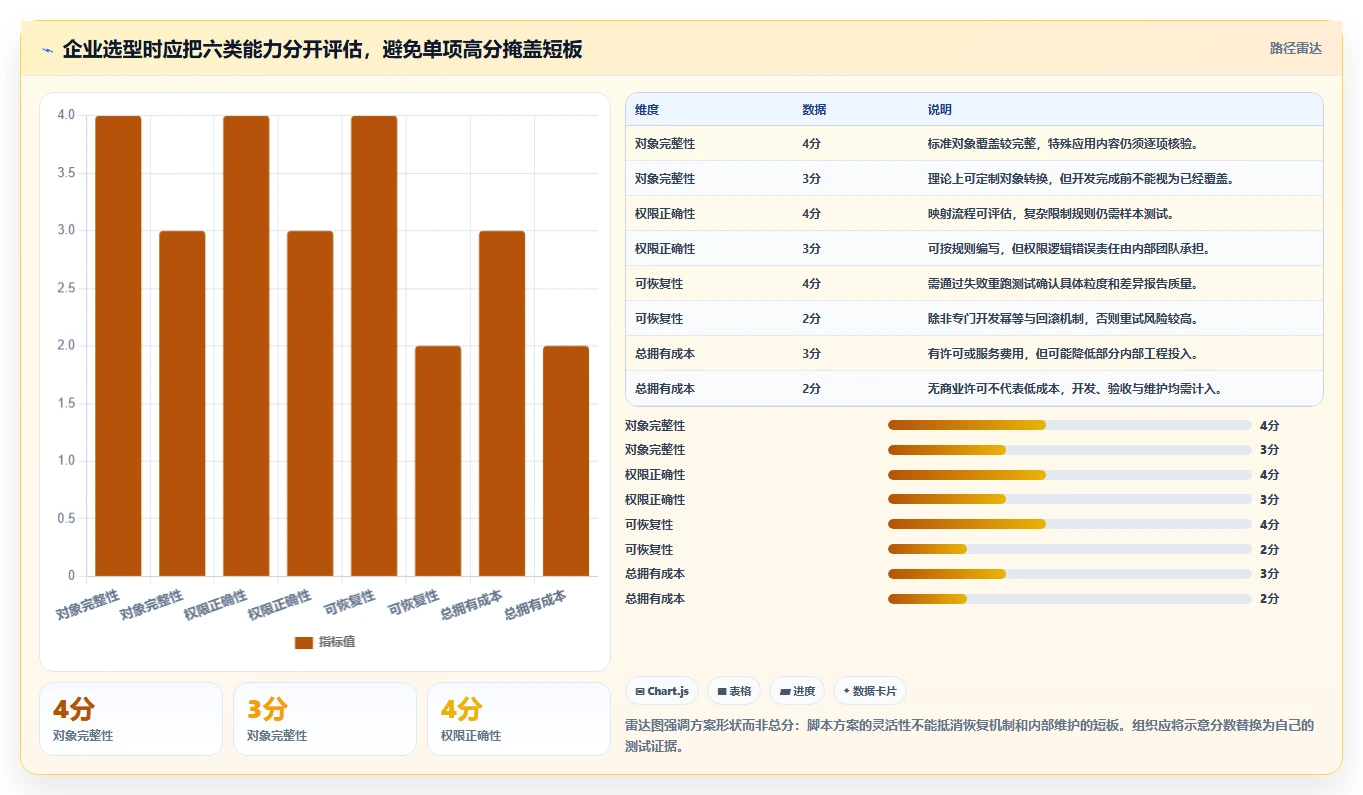Image resolution: width=1363 pixels, height=795 pixels.
Task: Open the 4分 对象完整性 data card
Action: pyautogui.click(x=131, y=719)
